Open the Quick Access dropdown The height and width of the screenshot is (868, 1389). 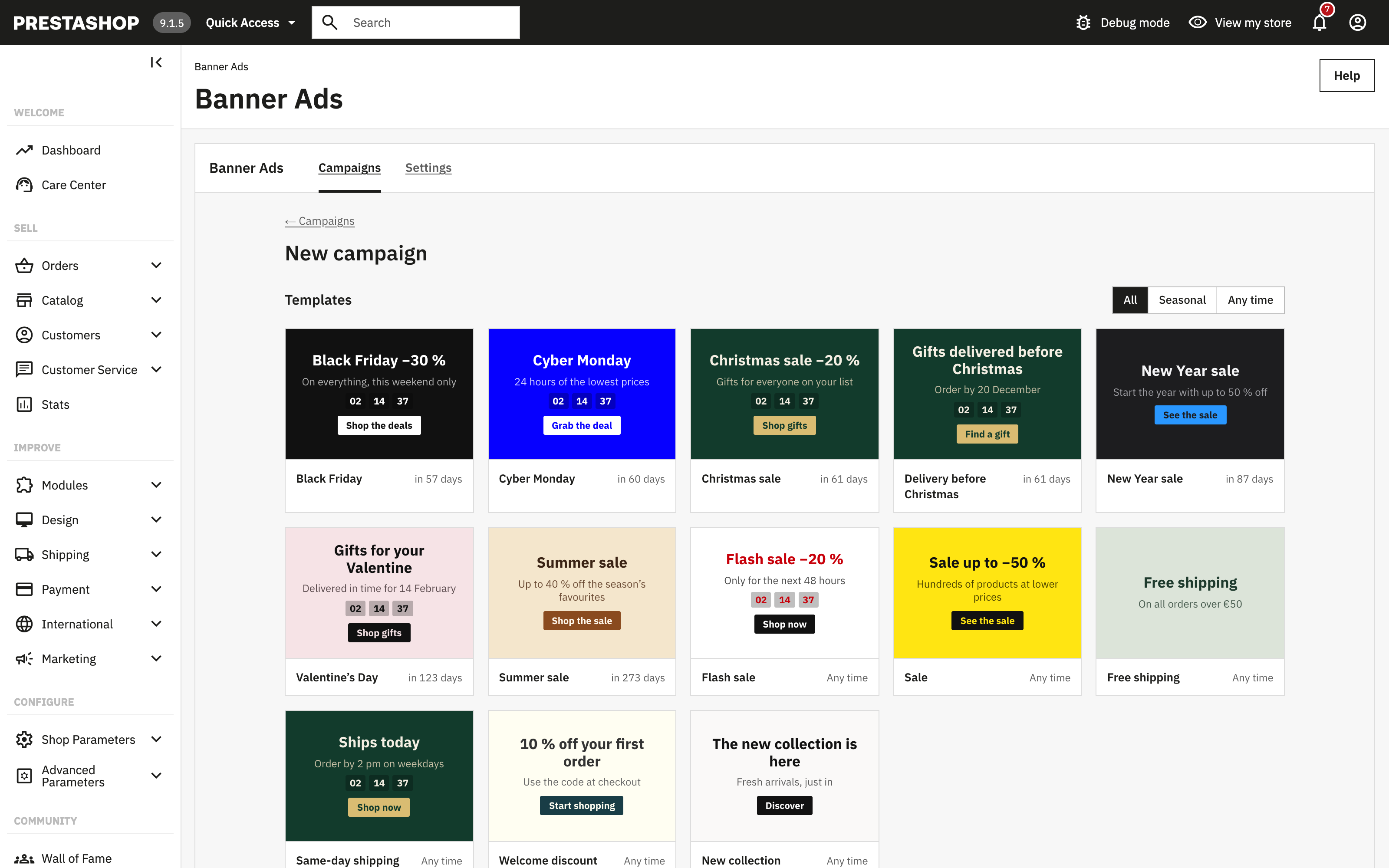pos(250,23)
